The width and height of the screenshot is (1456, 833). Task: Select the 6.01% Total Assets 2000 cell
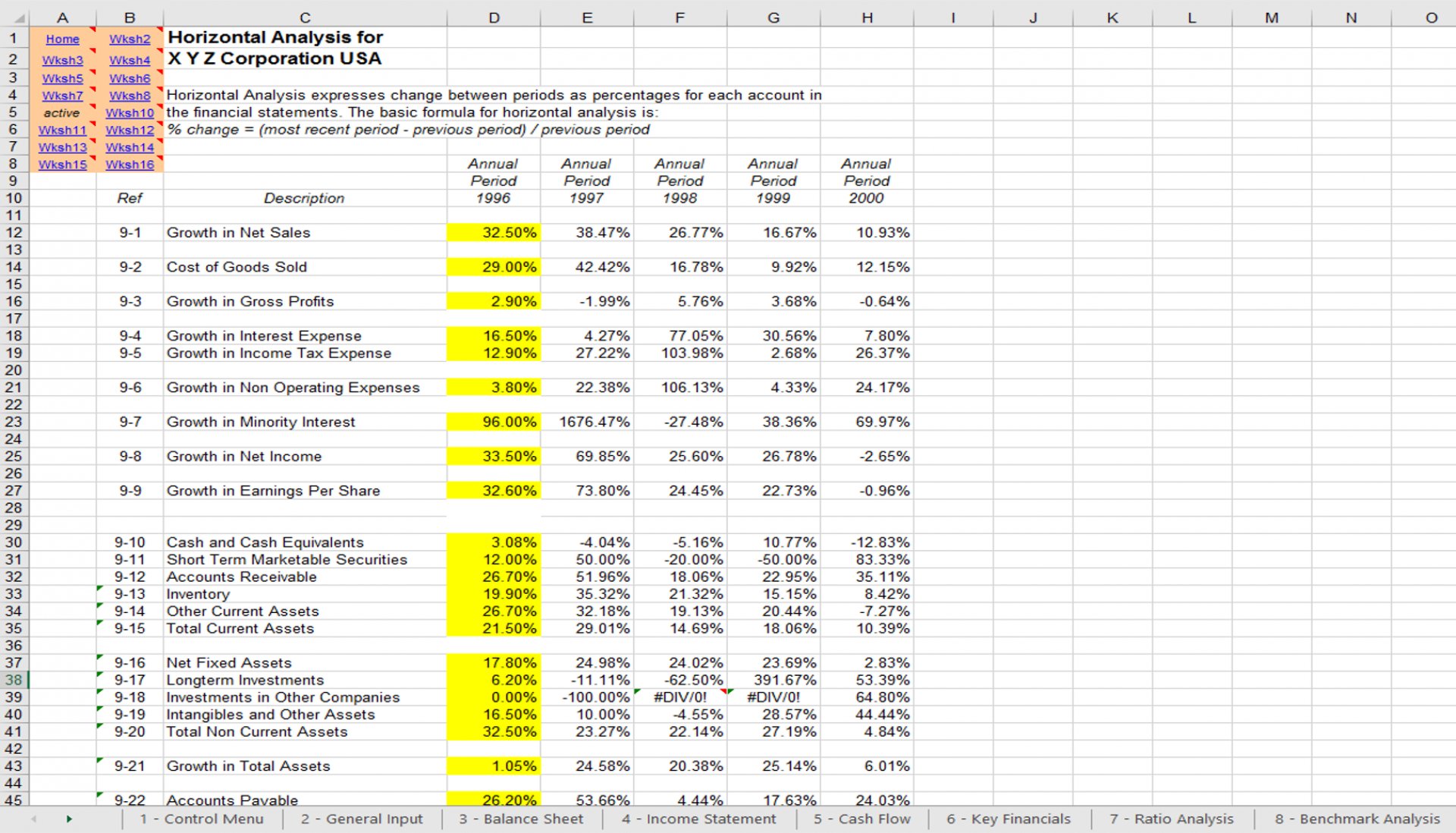point(867,766)
